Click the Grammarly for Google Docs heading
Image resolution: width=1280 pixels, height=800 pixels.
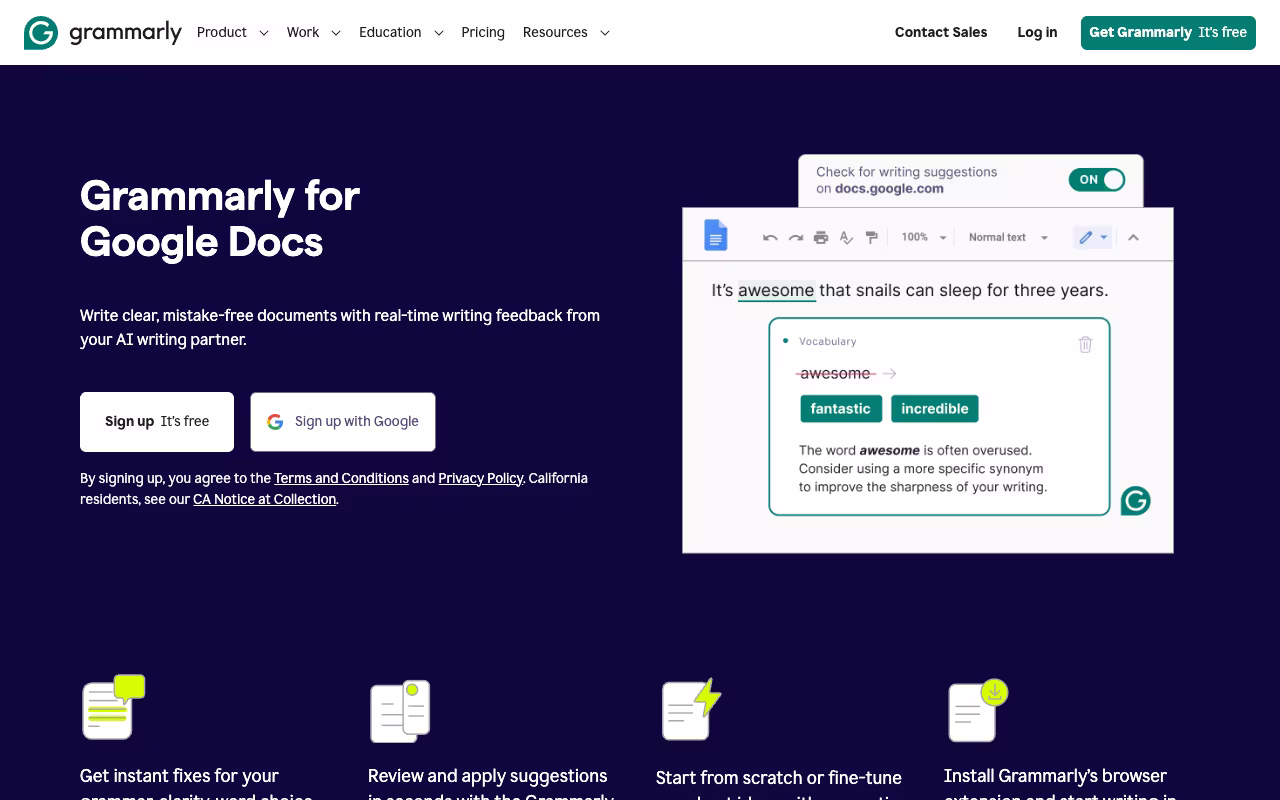click(x=220, y=218)
